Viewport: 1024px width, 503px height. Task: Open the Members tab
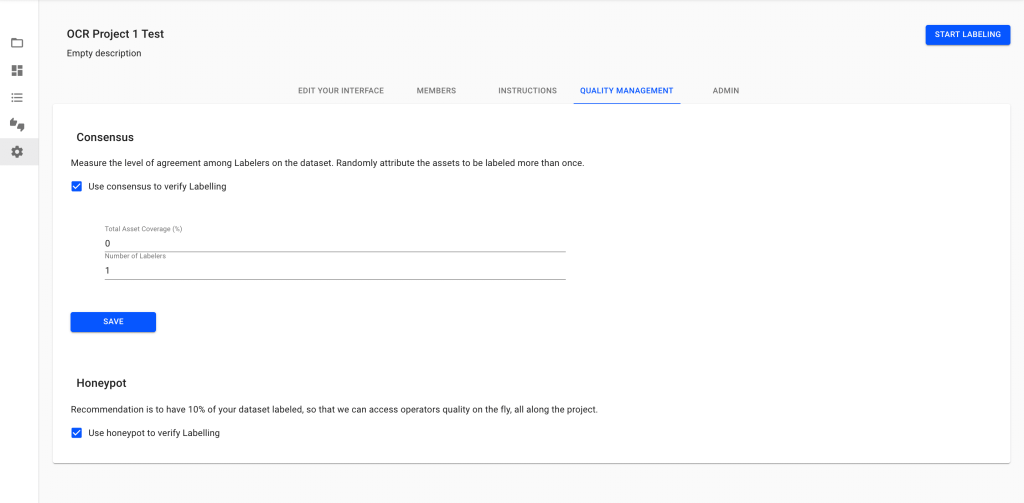[436, 91]
